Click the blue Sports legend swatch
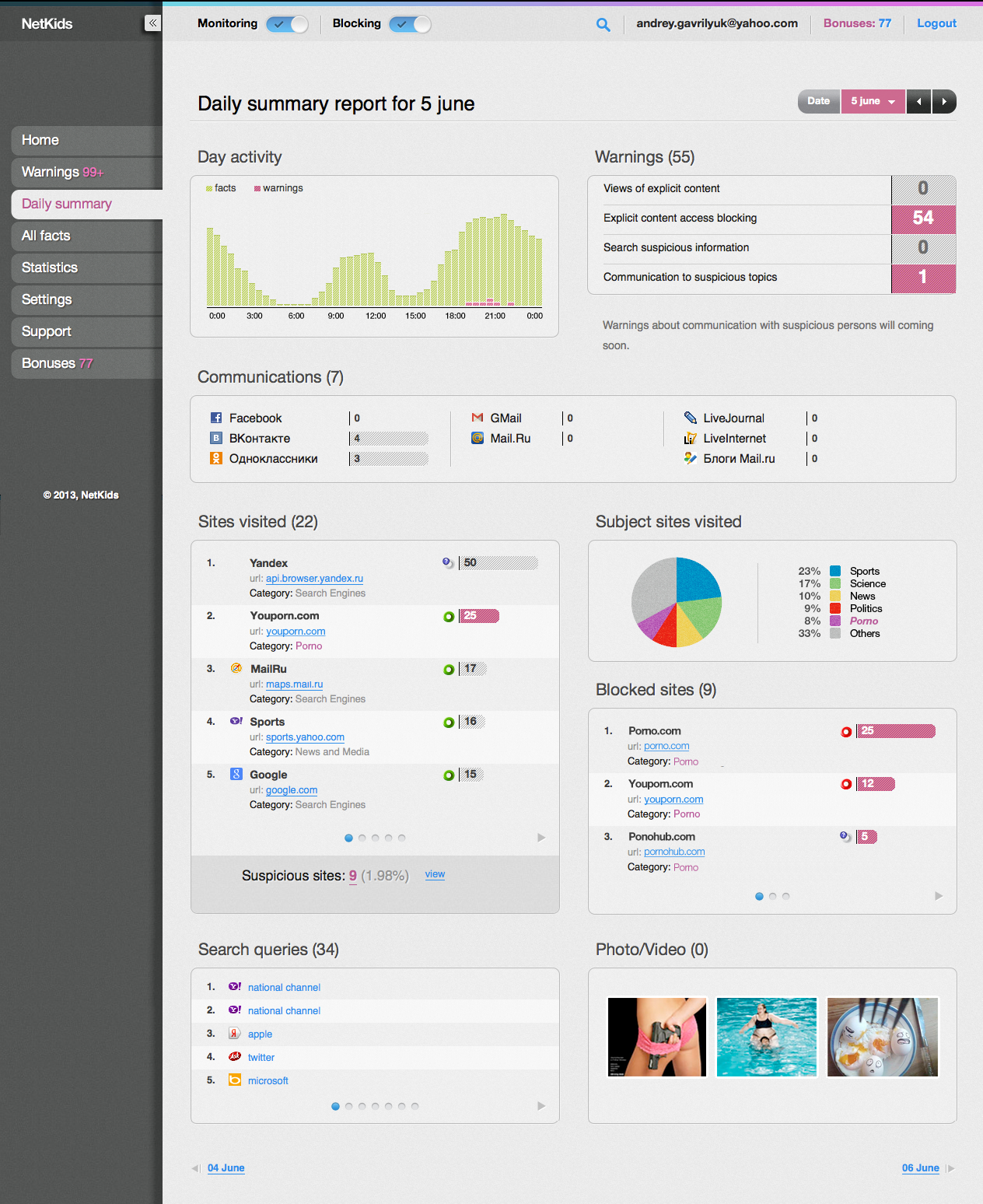Viewport: 983px width, 1204px height. pos(835,571)
